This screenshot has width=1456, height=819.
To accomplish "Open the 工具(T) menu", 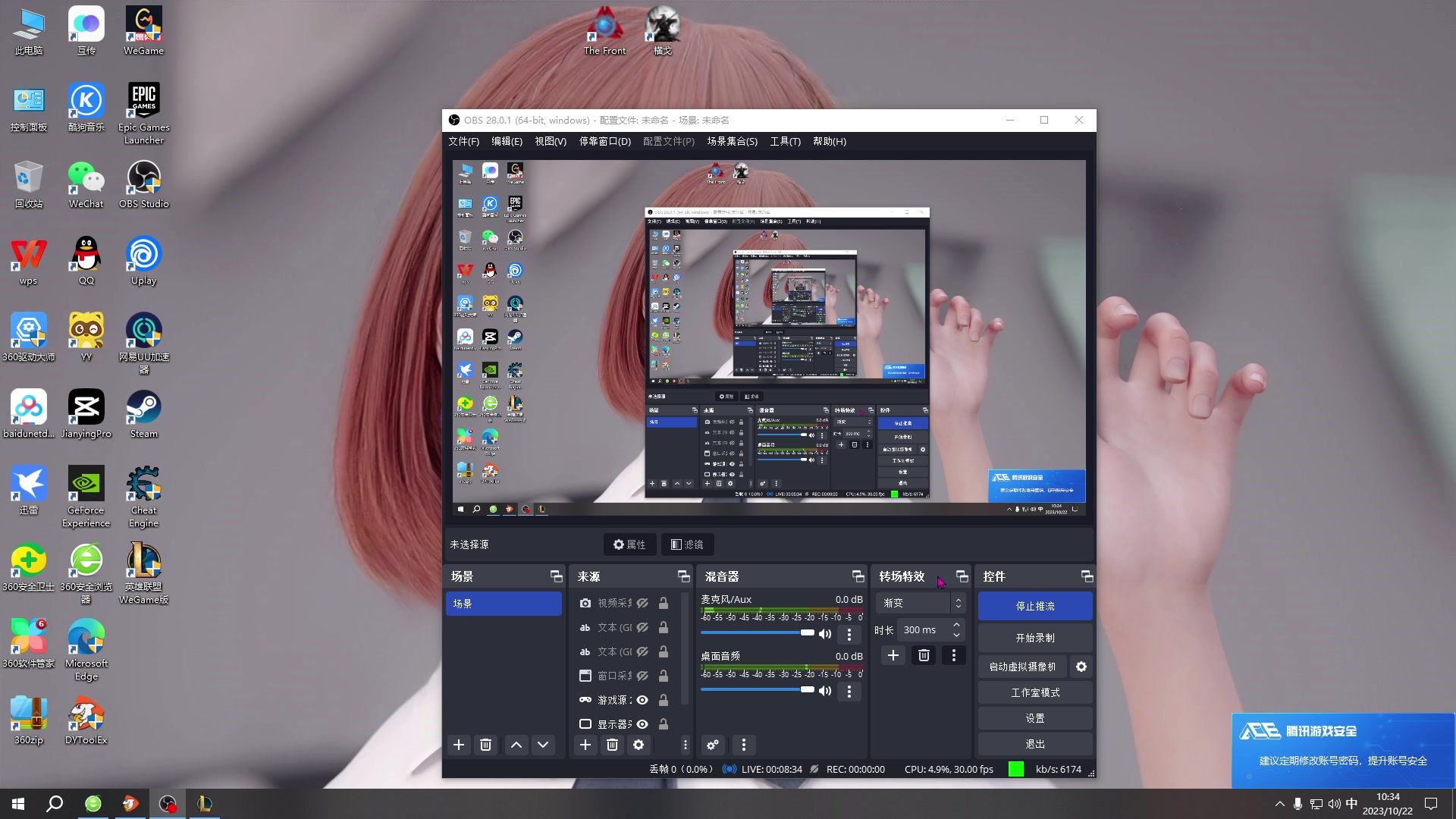I will pyautogui.click(x=785, y=141).
